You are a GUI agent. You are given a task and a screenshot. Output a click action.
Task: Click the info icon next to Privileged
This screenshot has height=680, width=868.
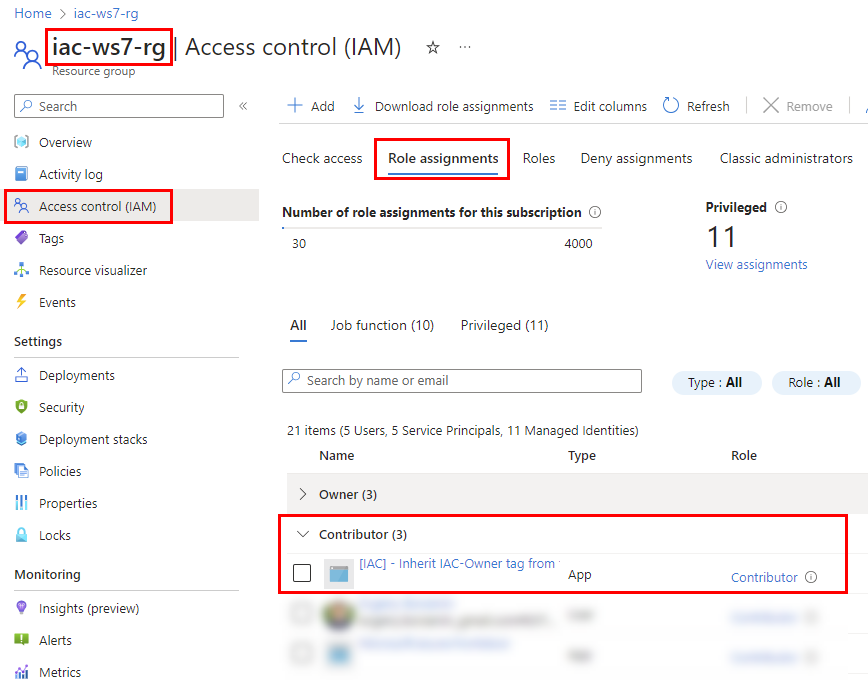(781, 208)
